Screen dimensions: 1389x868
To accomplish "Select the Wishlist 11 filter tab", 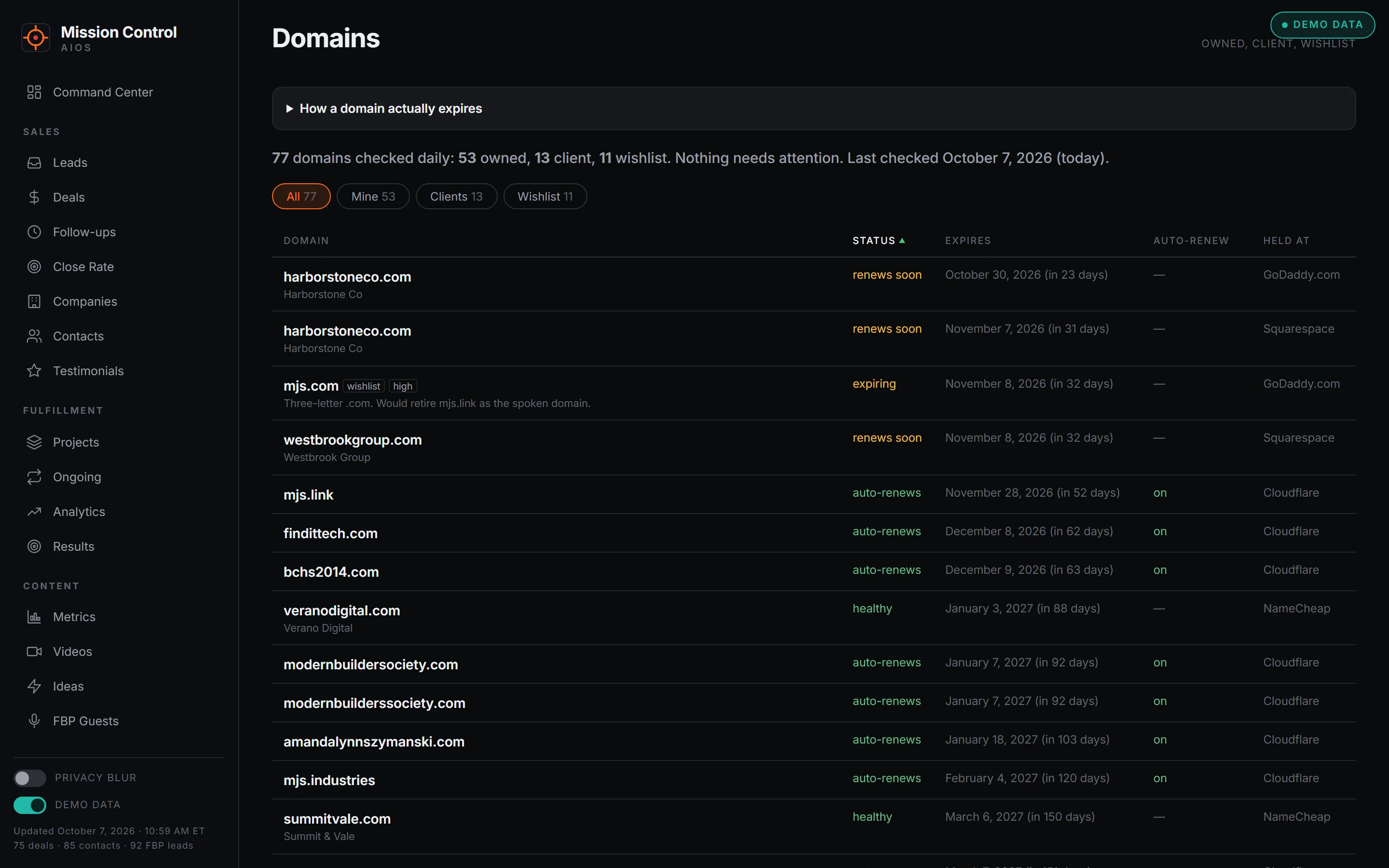I will [545, 196].
